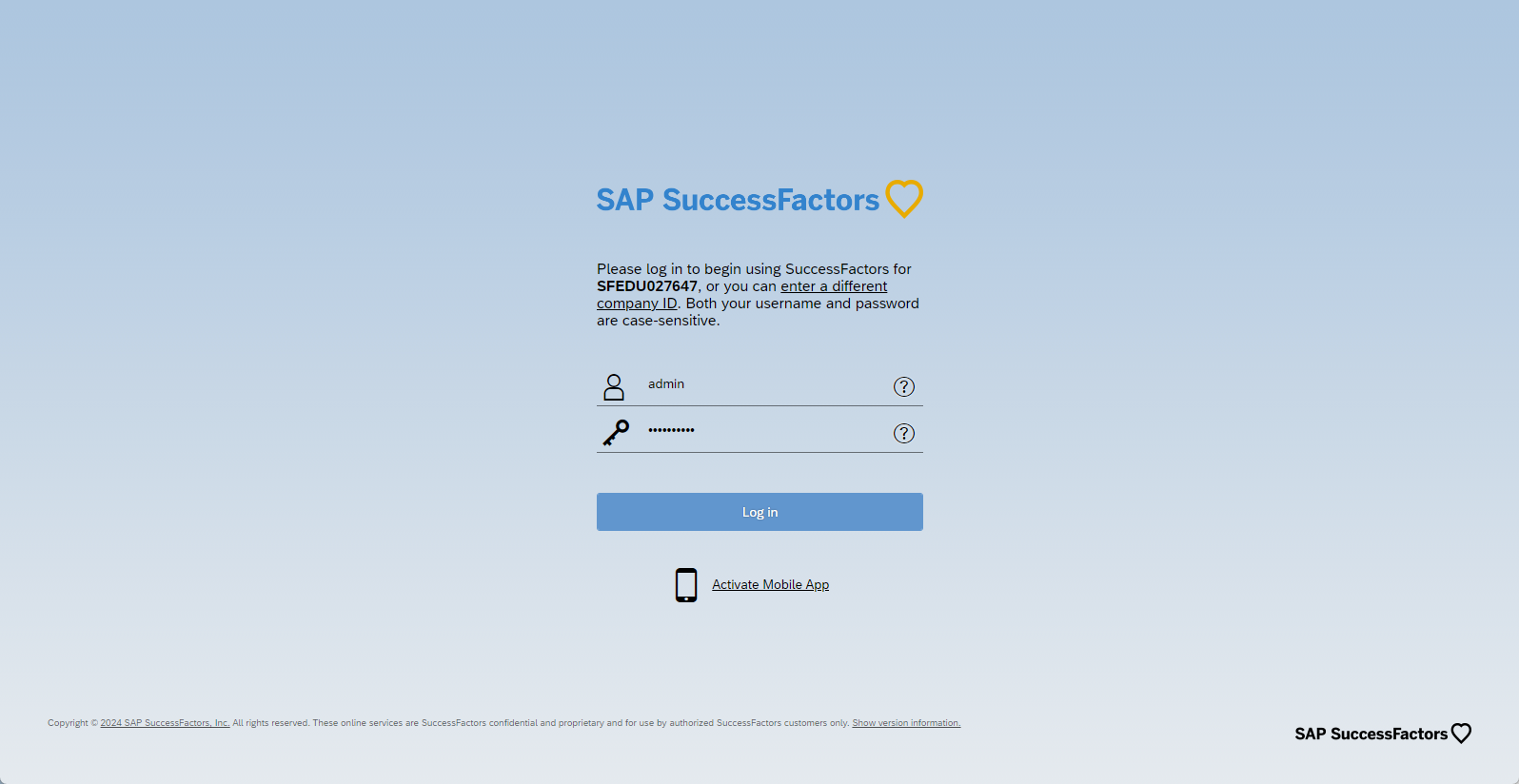Follow the "enter a different company ID" link
This screenshot has width=1519, height=784.
tap(834, 286)
